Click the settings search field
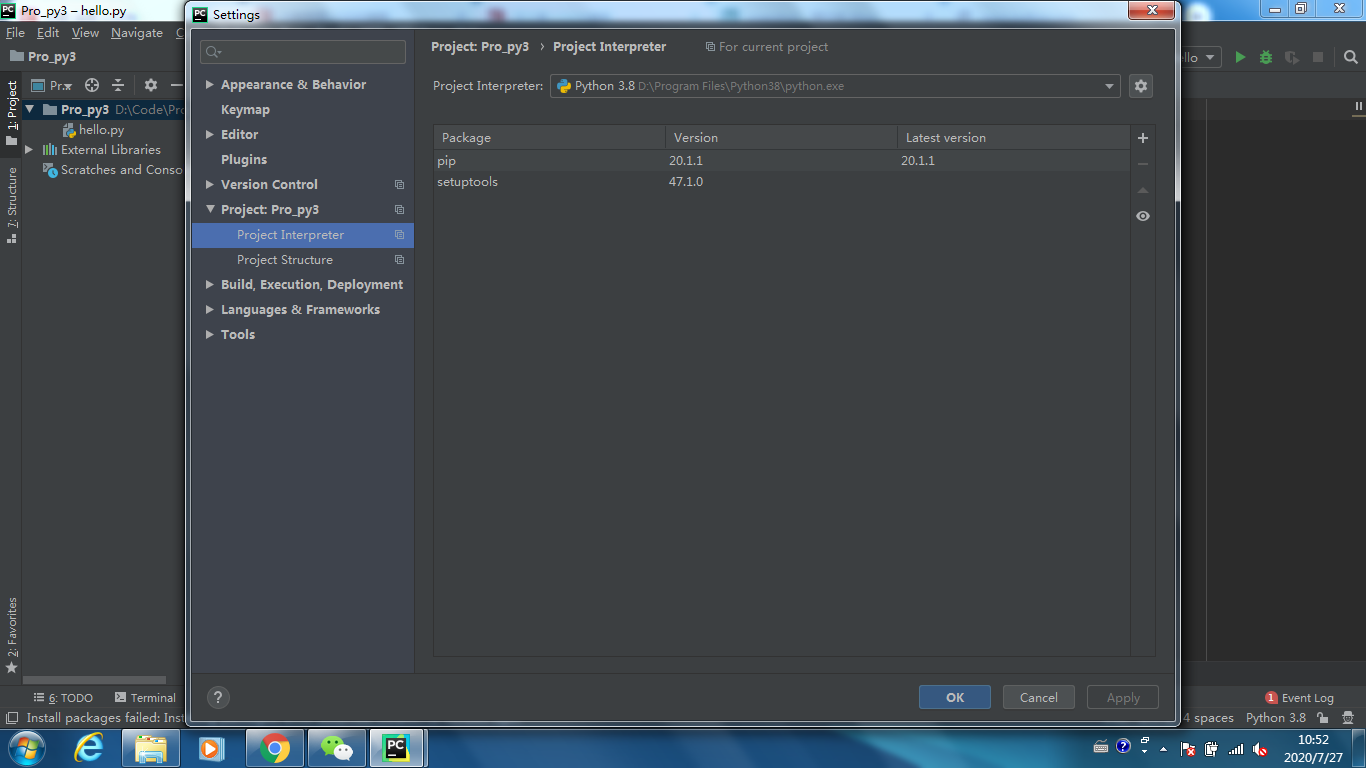Viewport: 1366px width, 768px height. (x=303, y=52)
